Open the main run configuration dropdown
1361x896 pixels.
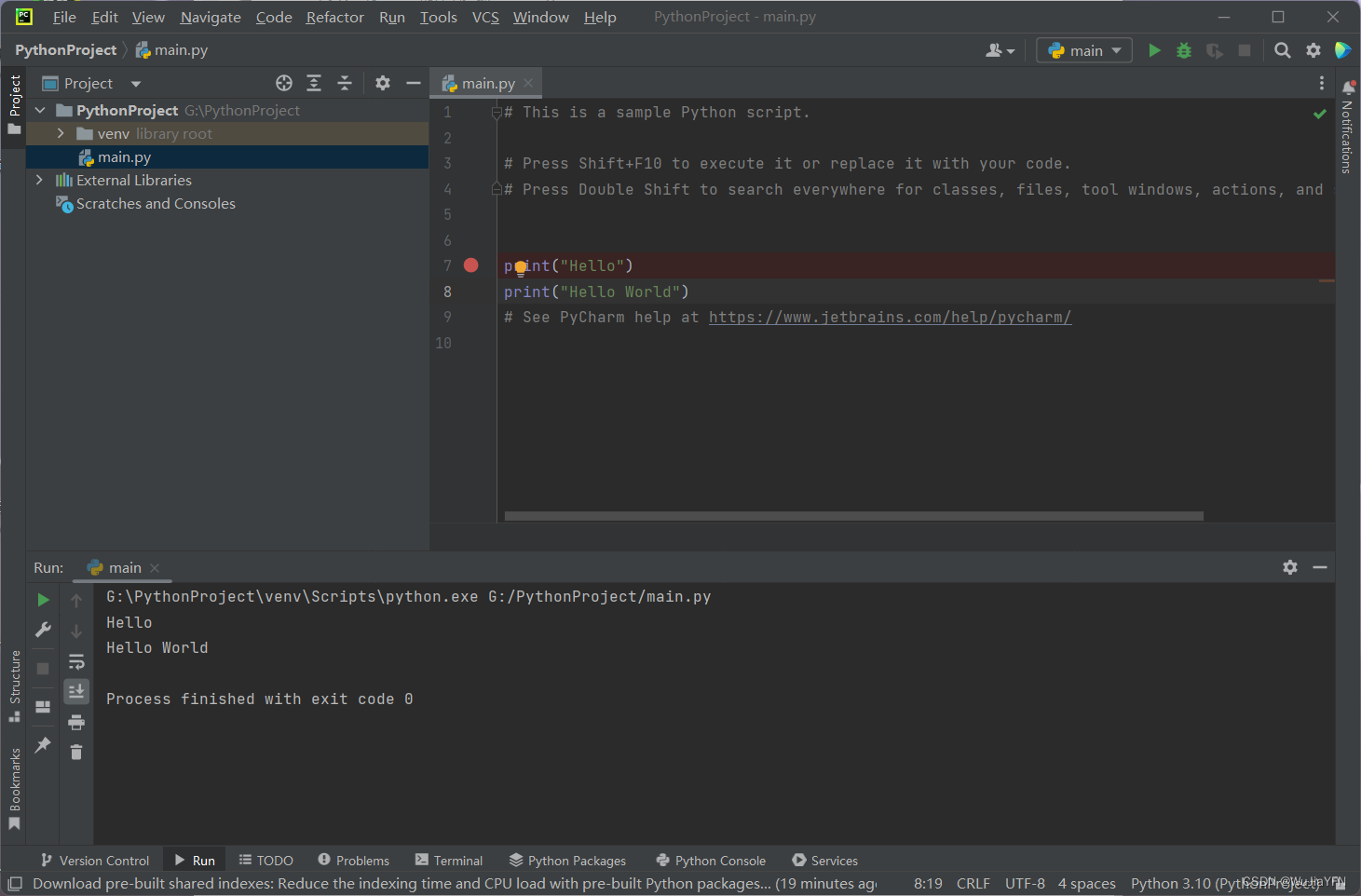1083,50
